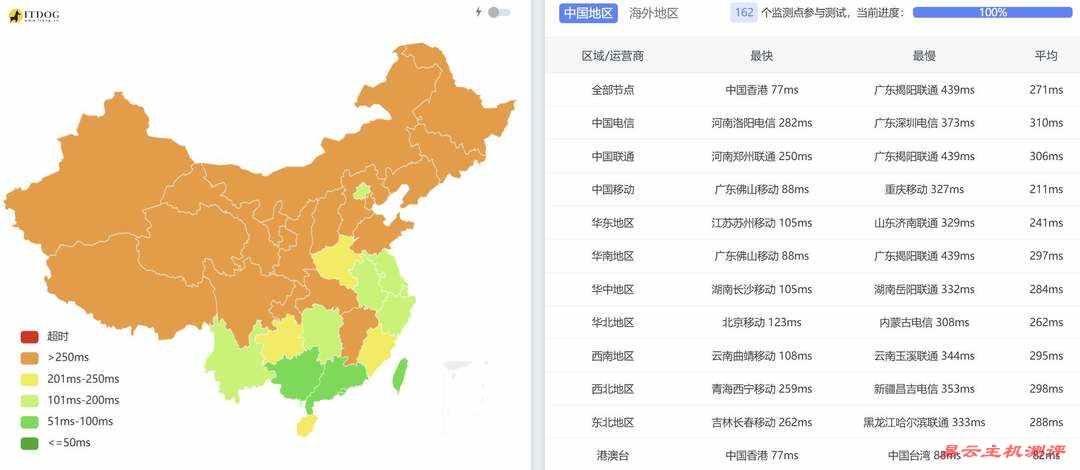Click the 100% progress bar

[x=992, y=13]
